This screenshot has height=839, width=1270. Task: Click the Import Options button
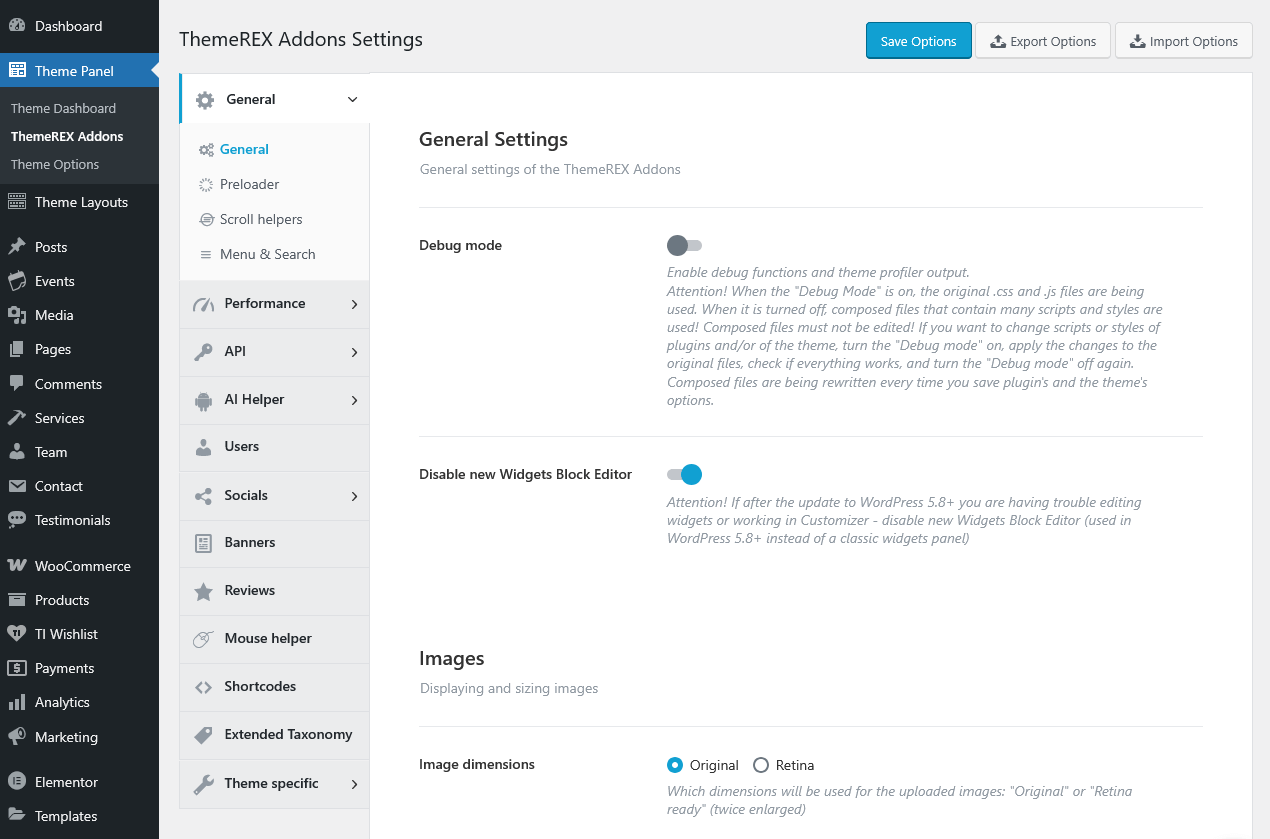point(1184,41)
